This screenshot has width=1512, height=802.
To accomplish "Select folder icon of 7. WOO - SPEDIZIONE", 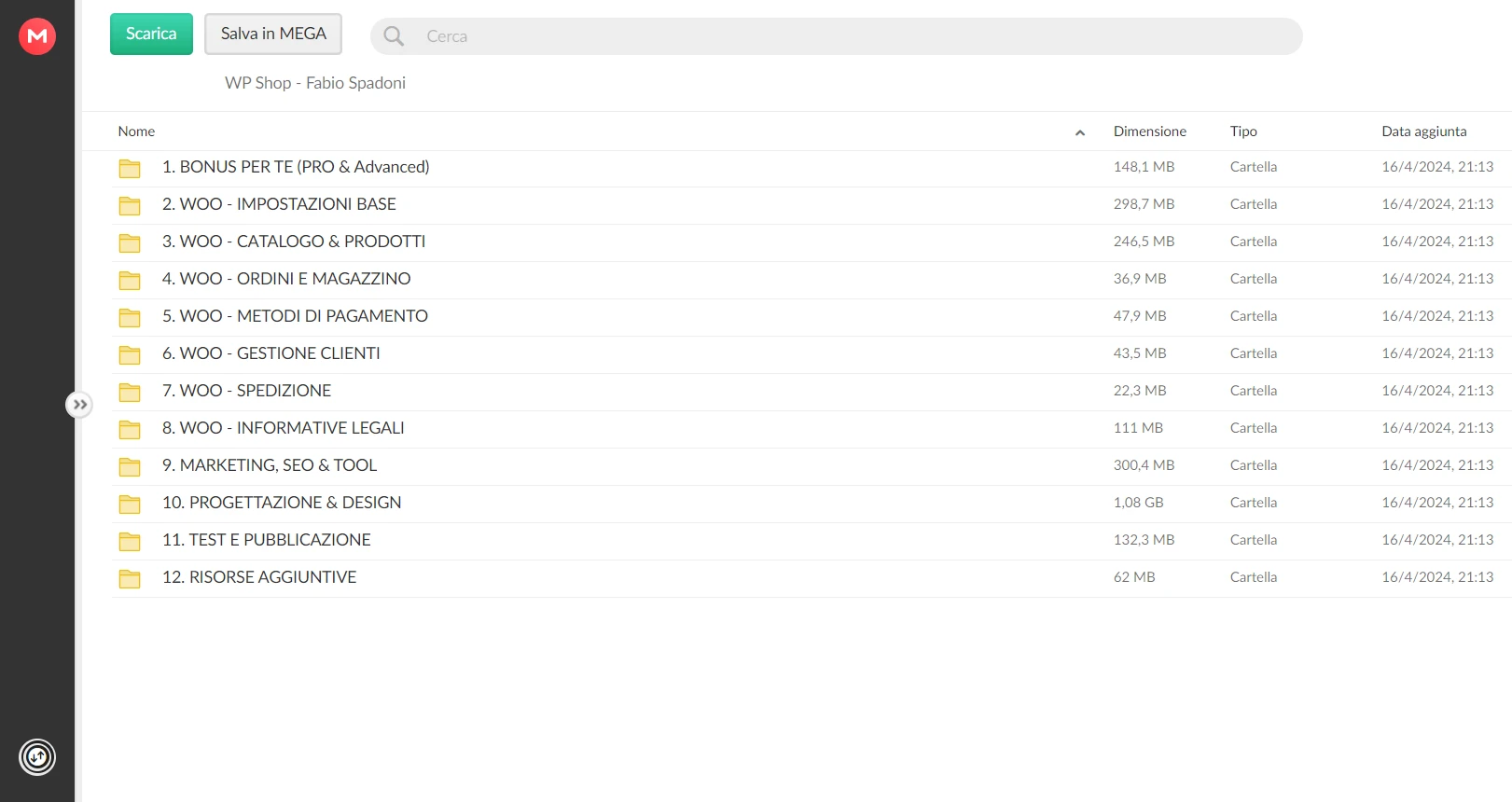I will (130, 392).
